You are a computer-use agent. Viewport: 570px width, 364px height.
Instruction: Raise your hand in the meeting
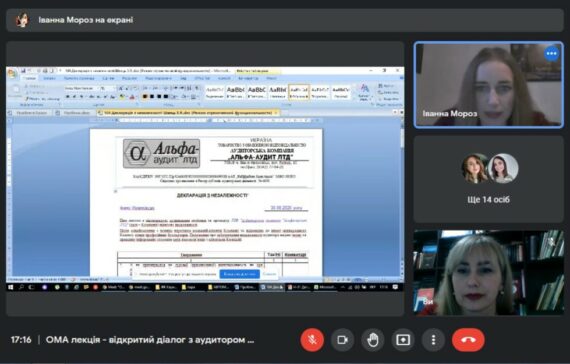[x=373, y=340]
